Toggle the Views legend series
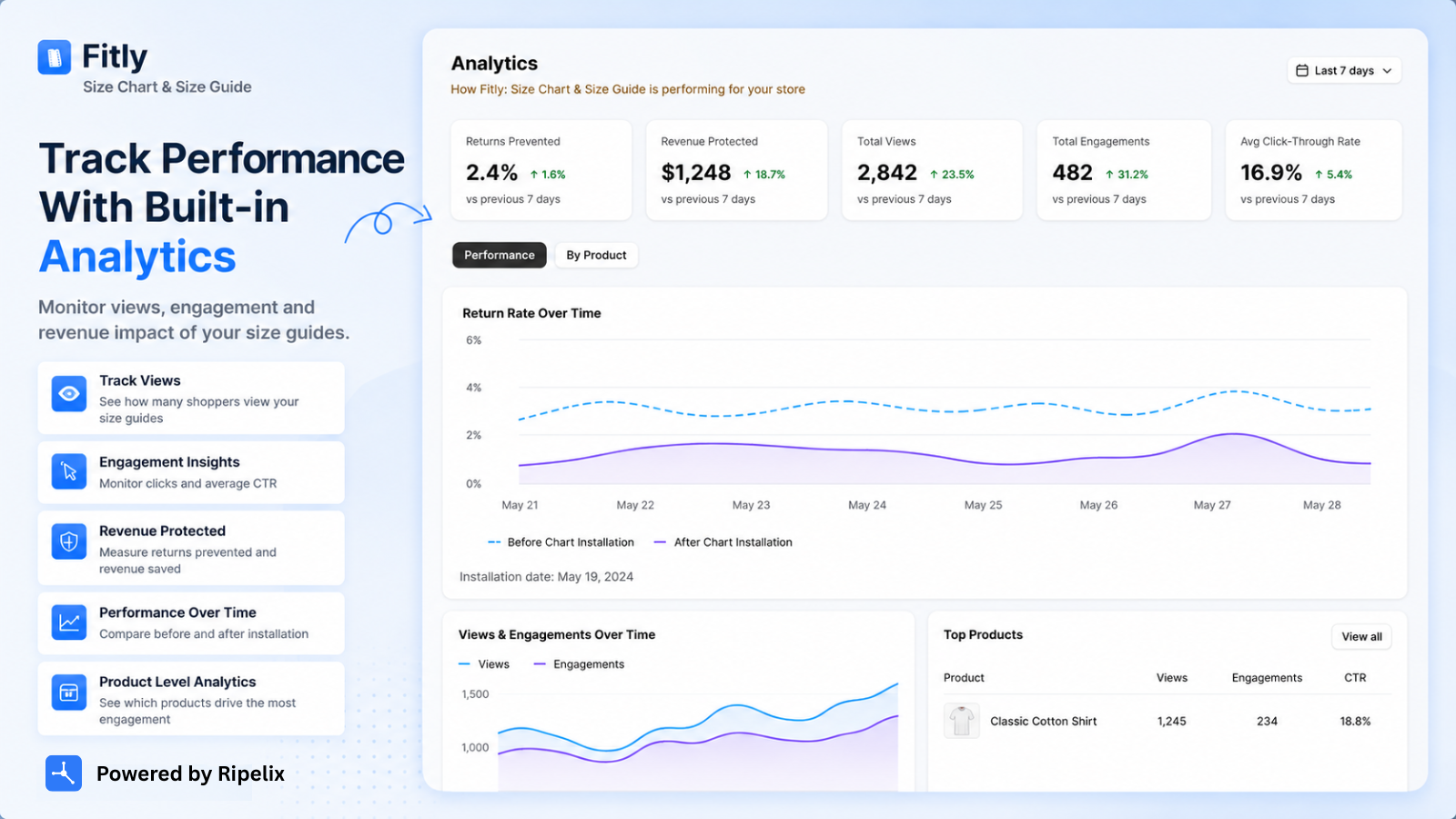The image size is (1456, 819). (484, 664)
